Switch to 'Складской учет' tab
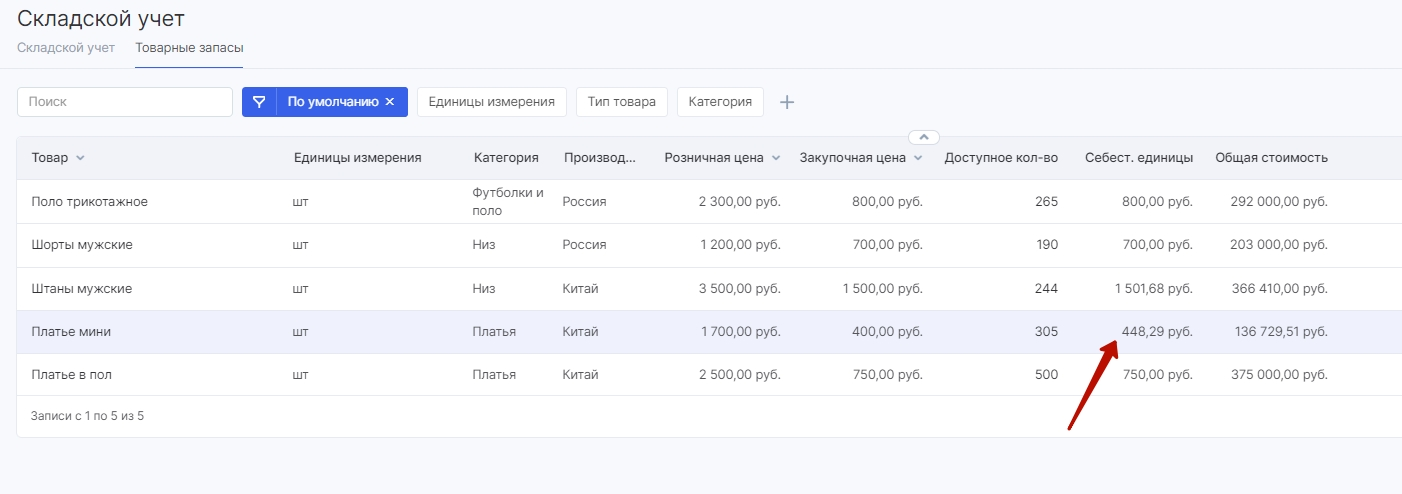The width and height of the screenshot is (1402, 494). pyautogui.click(x=66, y=48)
